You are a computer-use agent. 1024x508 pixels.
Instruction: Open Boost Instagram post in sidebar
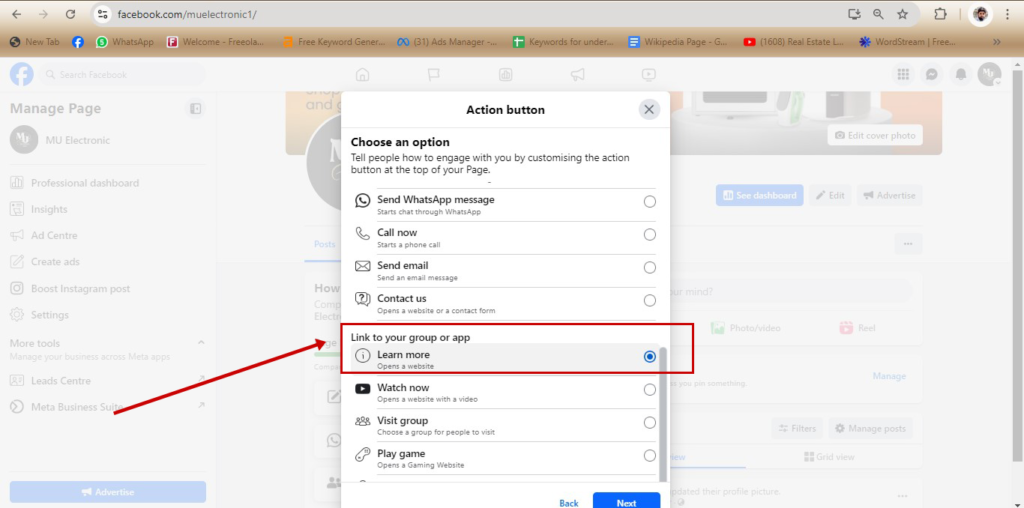pyautogui.click(x=80, y=288)
